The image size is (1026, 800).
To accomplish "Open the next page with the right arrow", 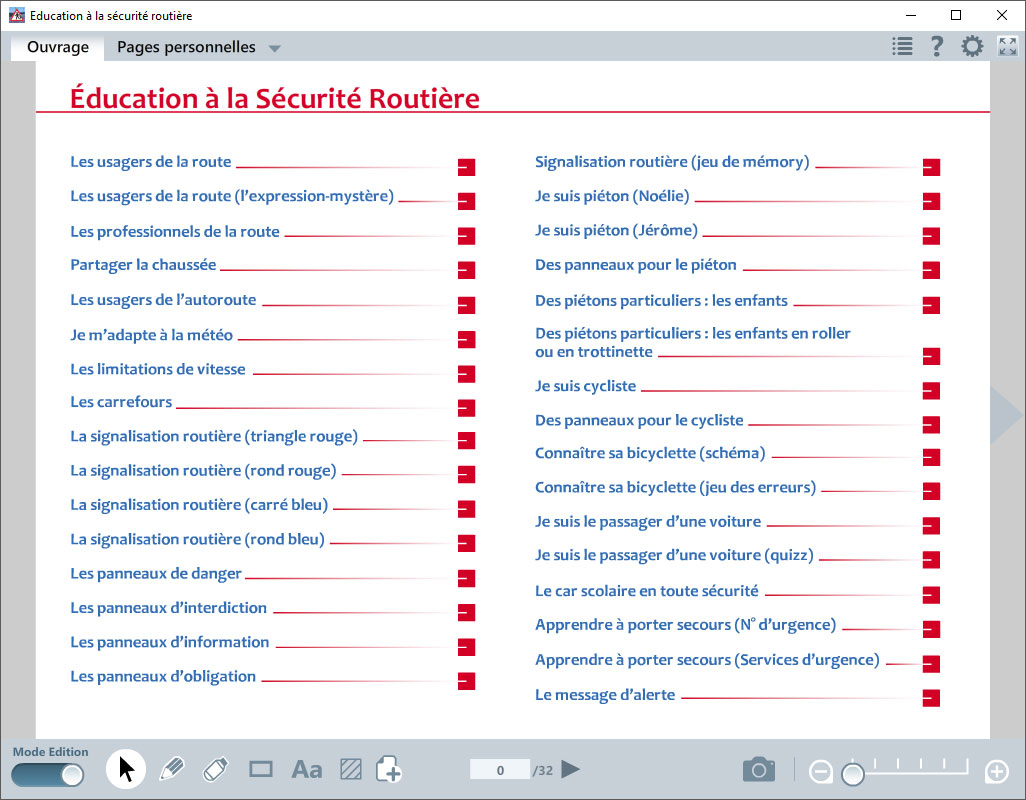I will click(x=570, y=769).
